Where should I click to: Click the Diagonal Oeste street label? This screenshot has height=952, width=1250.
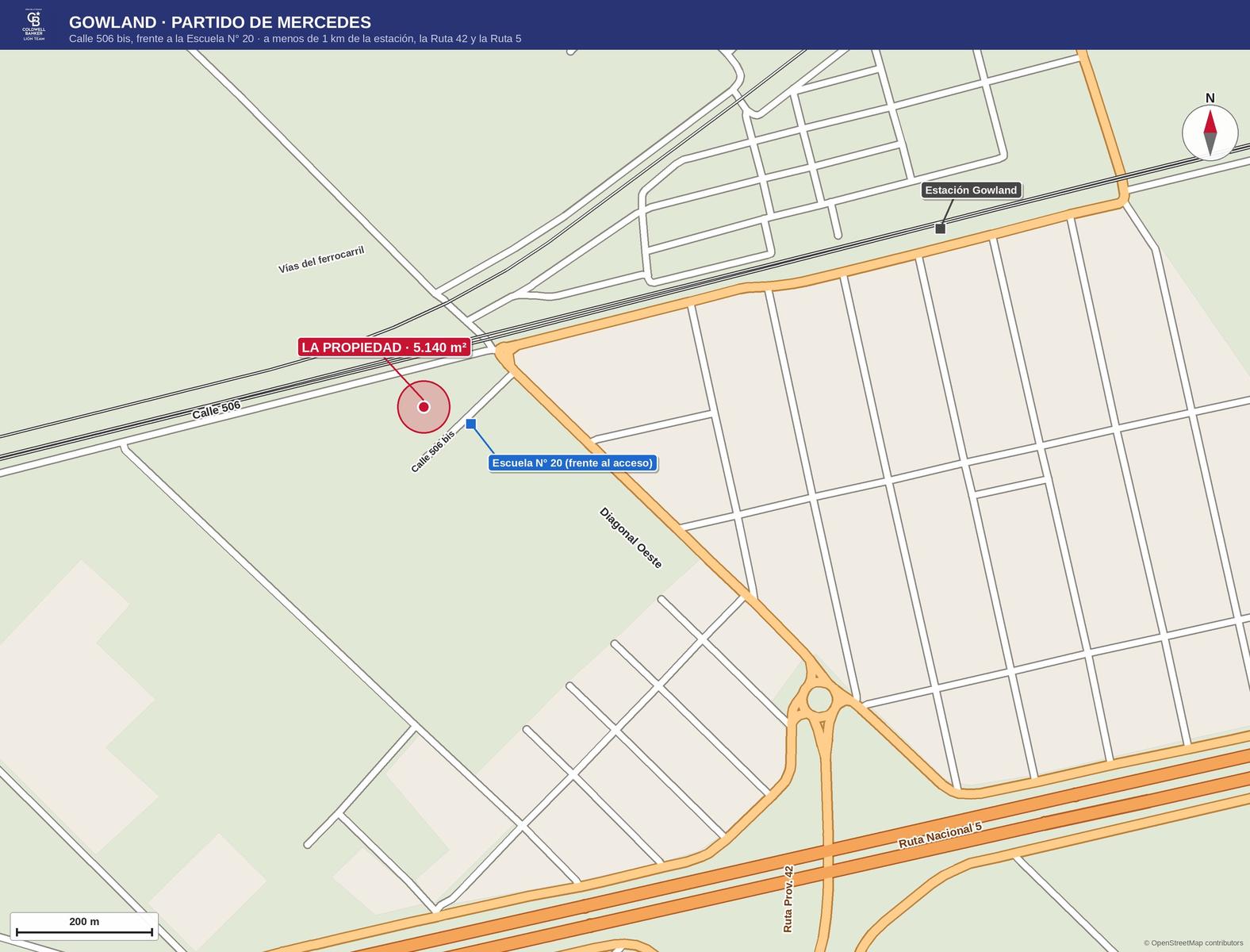[x=631, y=538]
